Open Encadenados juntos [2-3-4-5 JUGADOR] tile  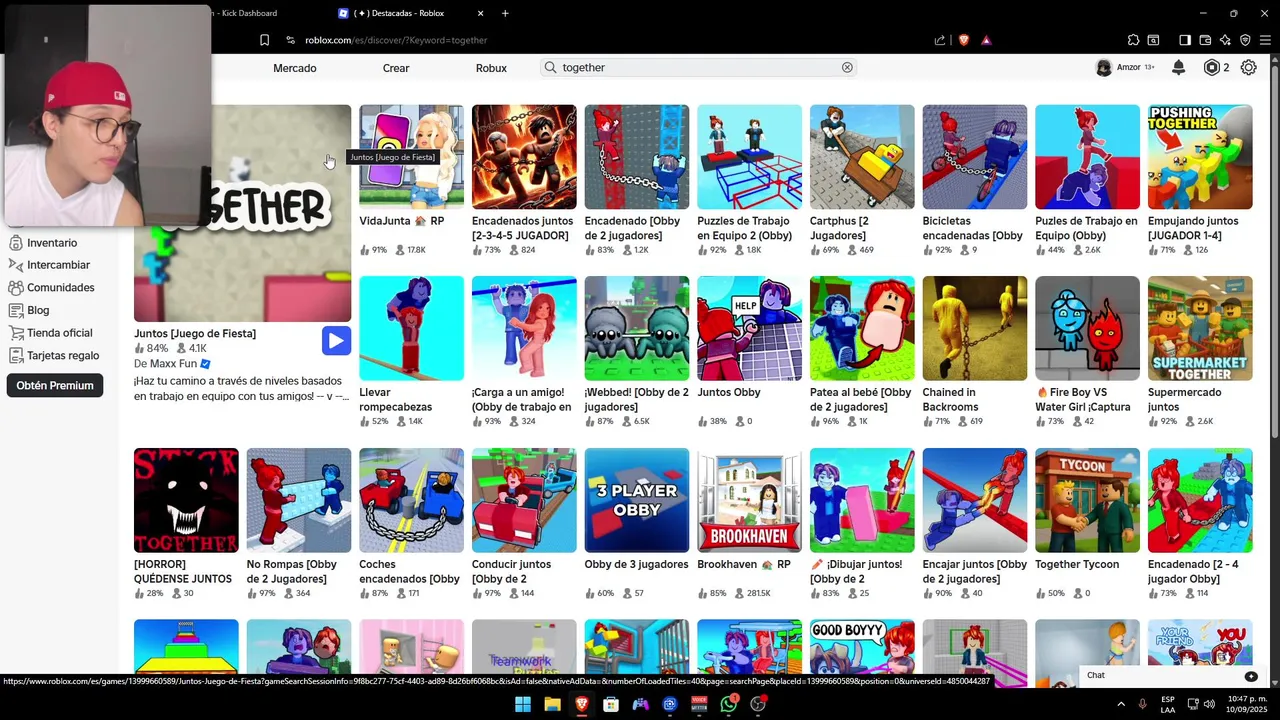tap(524, 180)
